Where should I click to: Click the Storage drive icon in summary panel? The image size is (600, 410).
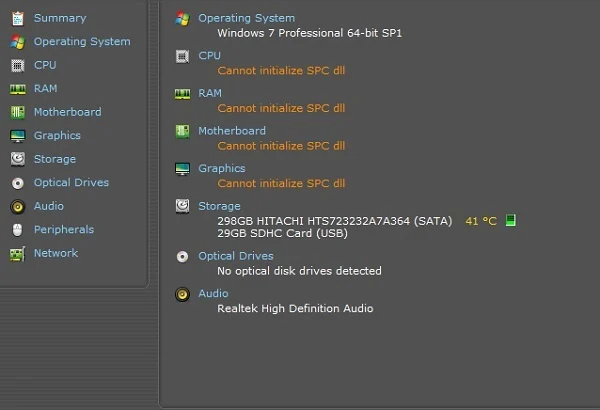click(x=182, y=206)
